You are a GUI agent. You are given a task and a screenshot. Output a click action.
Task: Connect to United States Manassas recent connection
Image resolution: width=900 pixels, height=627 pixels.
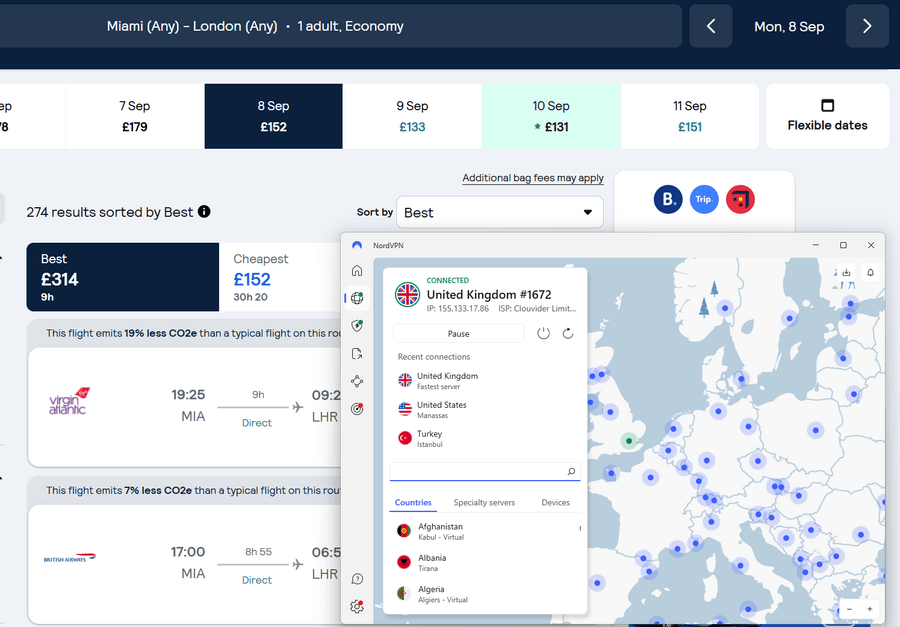click(x=485, y=409)
